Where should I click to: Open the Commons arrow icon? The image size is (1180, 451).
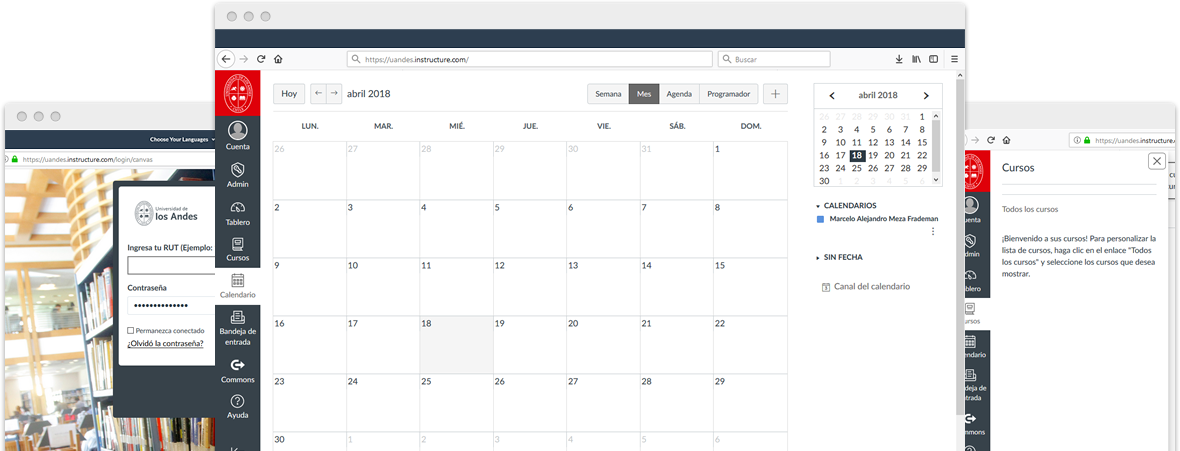pyautogui.click(x=238, y=365)
